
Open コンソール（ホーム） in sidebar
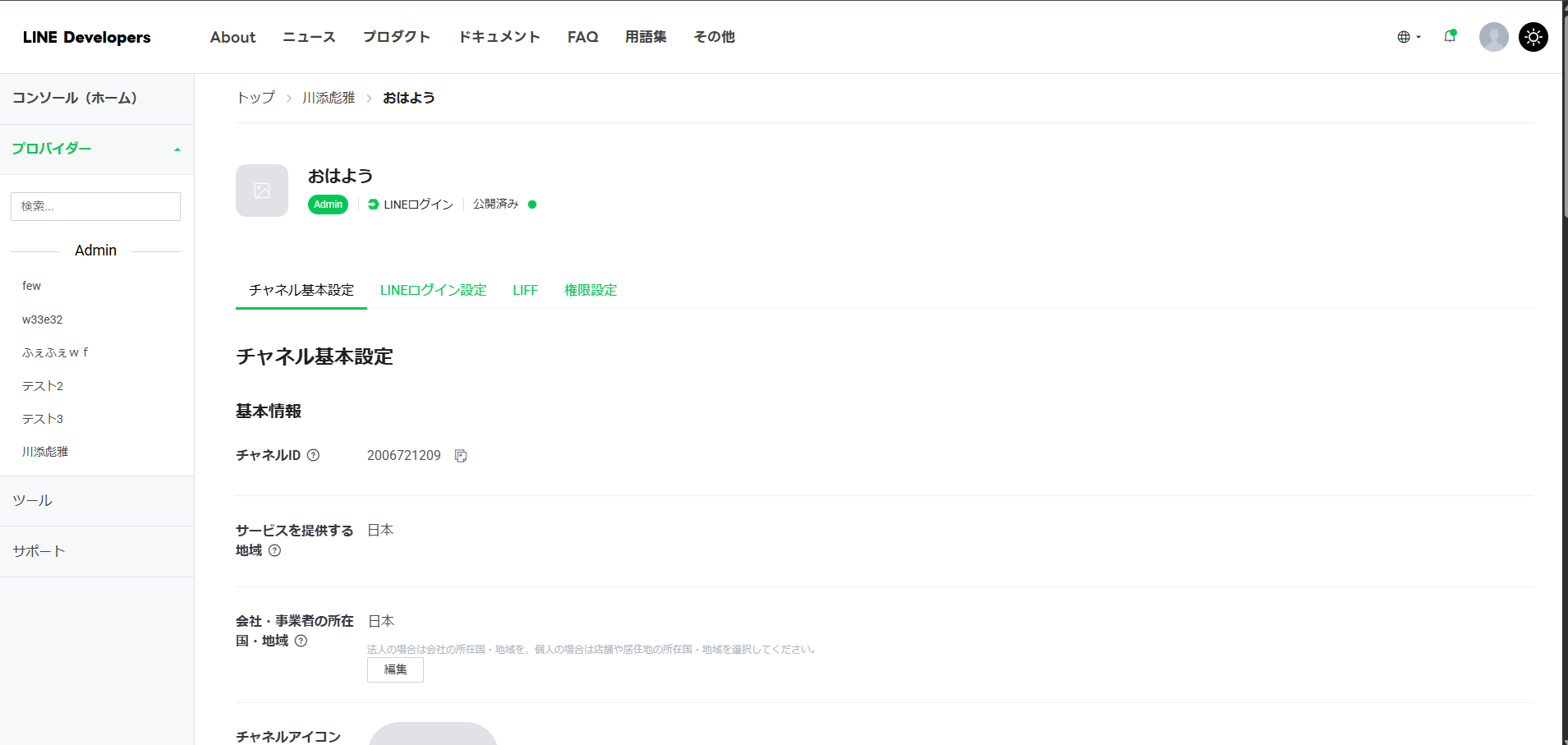pos(97,99)
